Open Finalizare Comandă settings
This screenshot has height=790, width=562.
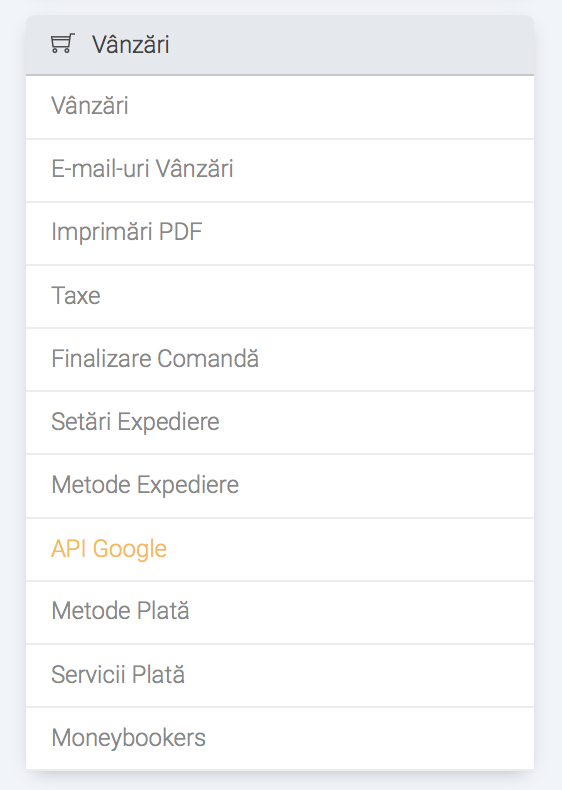coord(280,360)
